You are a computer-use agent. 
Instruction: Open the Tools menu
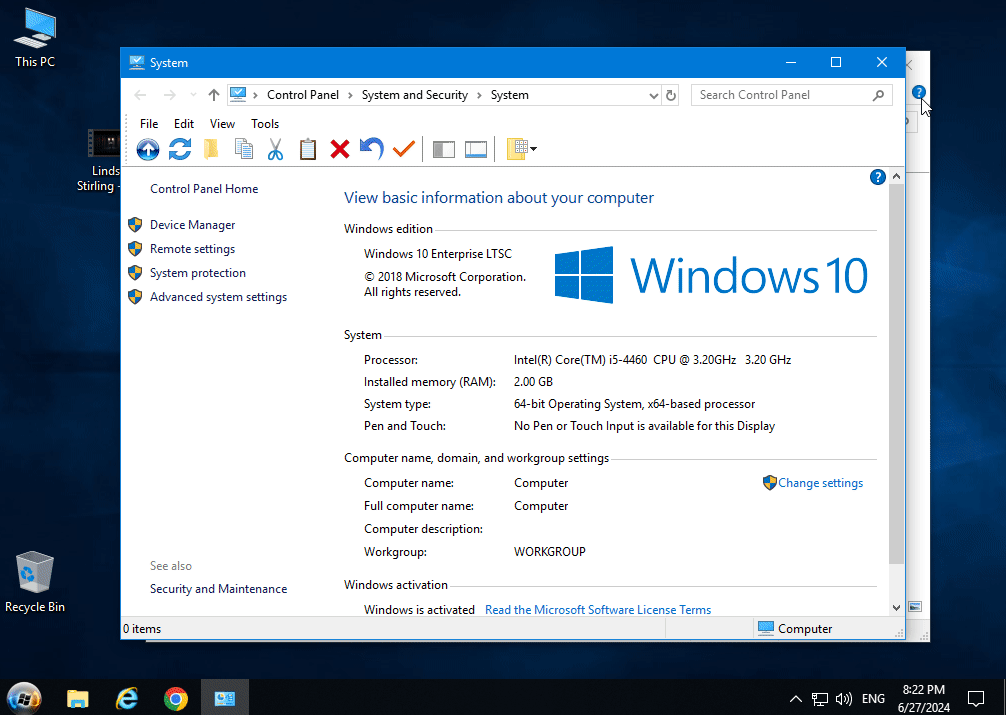[265, 124]
